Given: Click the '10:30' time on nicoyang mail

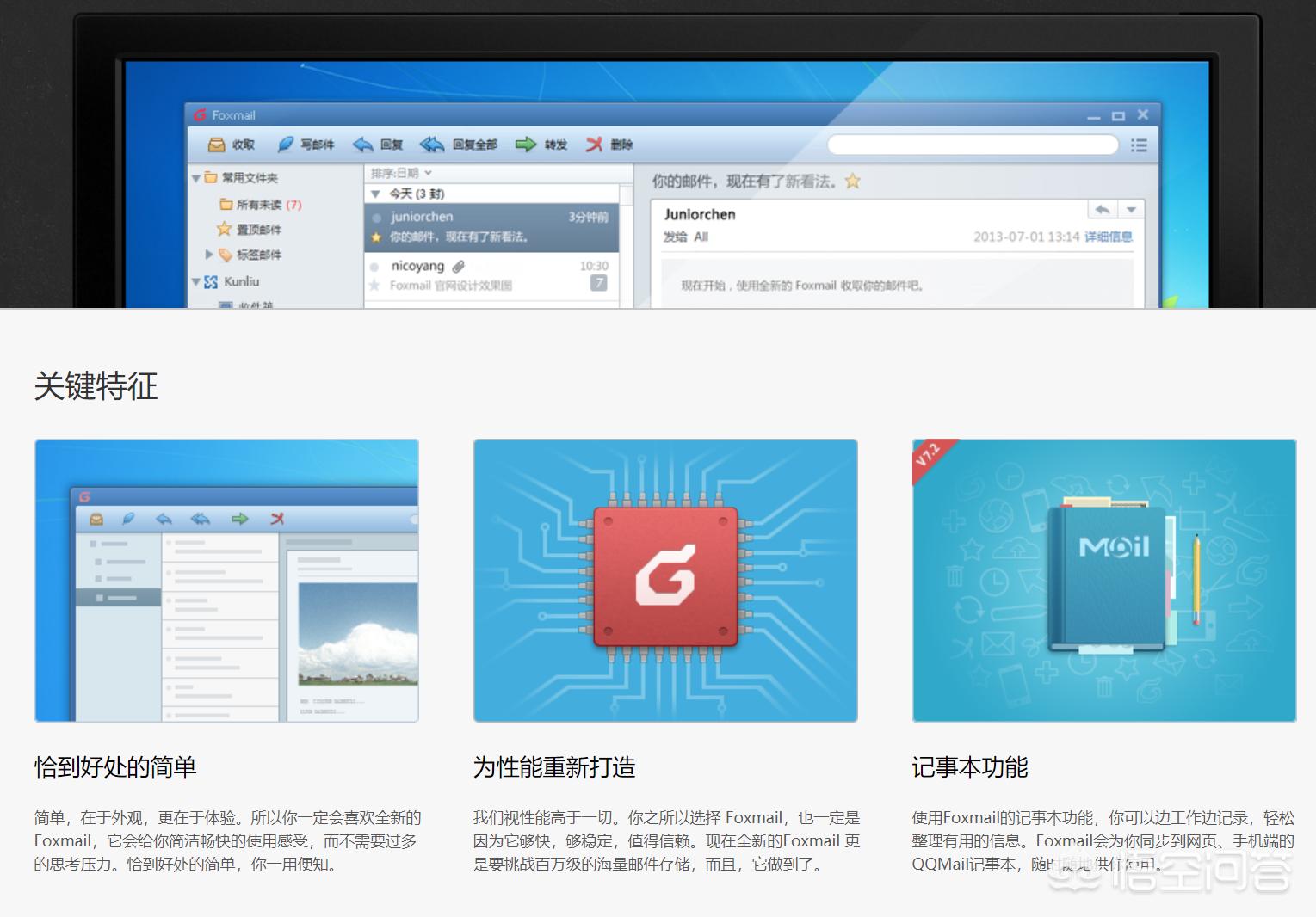Looking at the screenshot, I should pos(594,266).
